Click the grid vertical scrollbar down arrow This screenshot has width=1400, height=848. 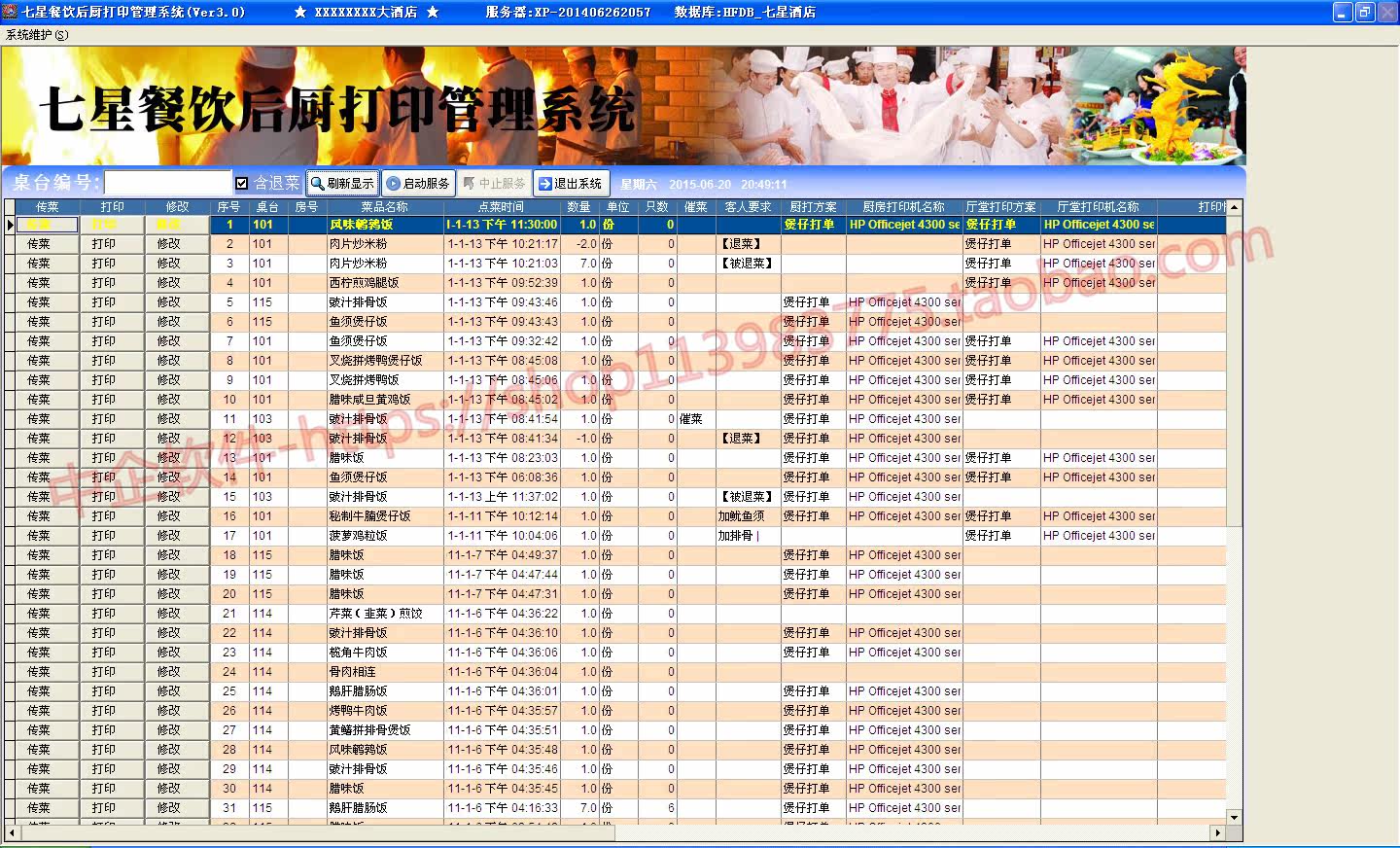(1234, 817)
